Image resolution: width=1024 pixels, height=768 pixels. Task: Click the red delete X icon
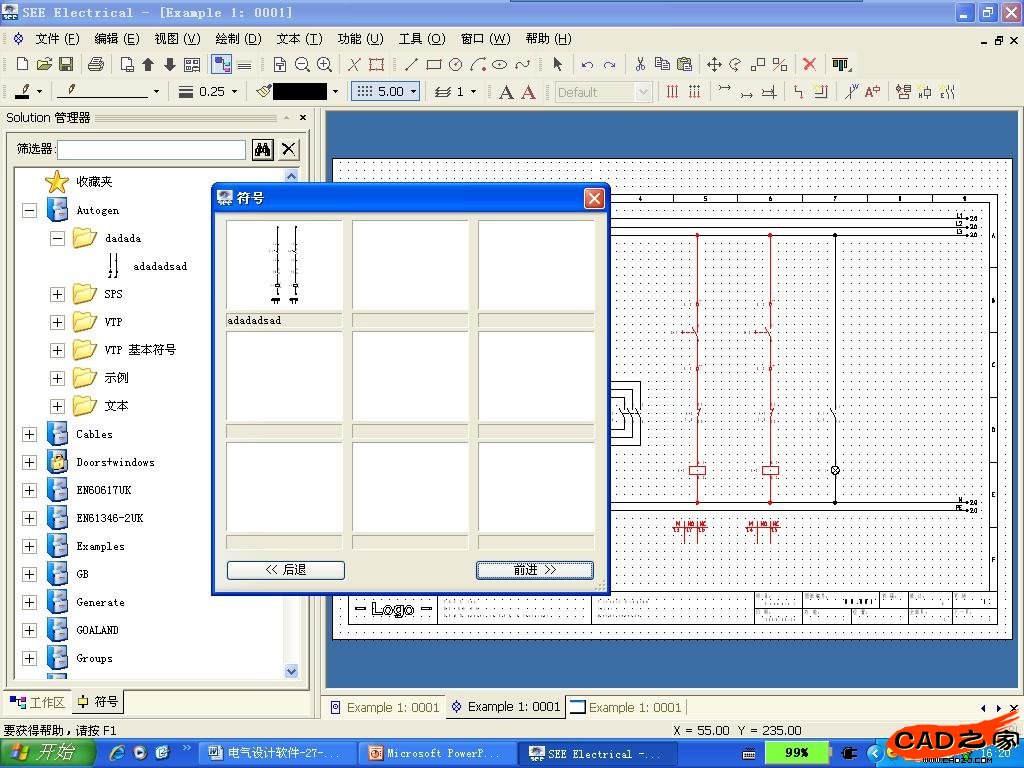coord(809,64)
